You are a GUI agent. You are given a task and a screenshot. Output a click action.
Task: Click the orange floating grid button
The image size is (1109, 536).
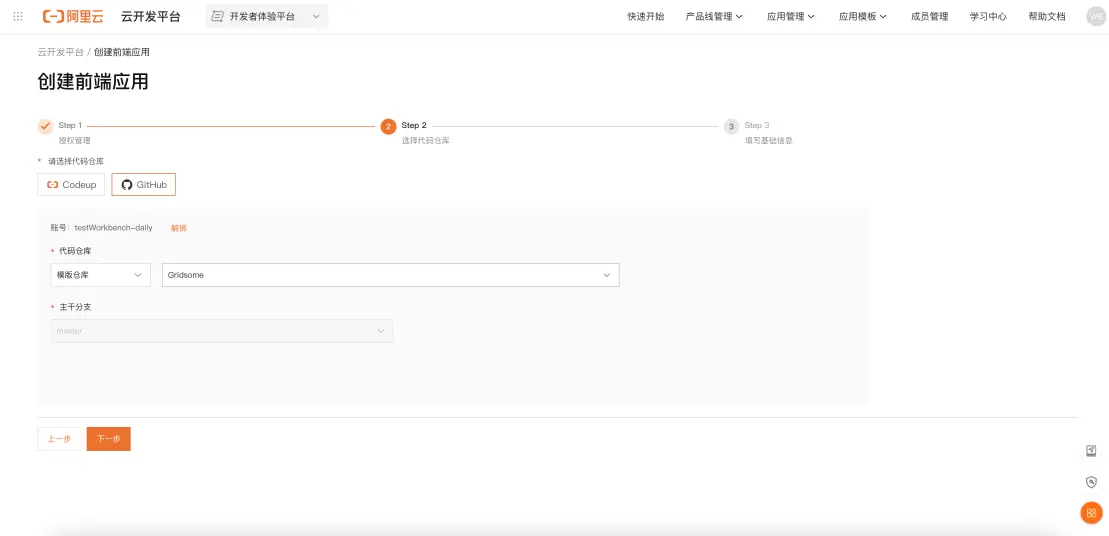click(1091, 513)
